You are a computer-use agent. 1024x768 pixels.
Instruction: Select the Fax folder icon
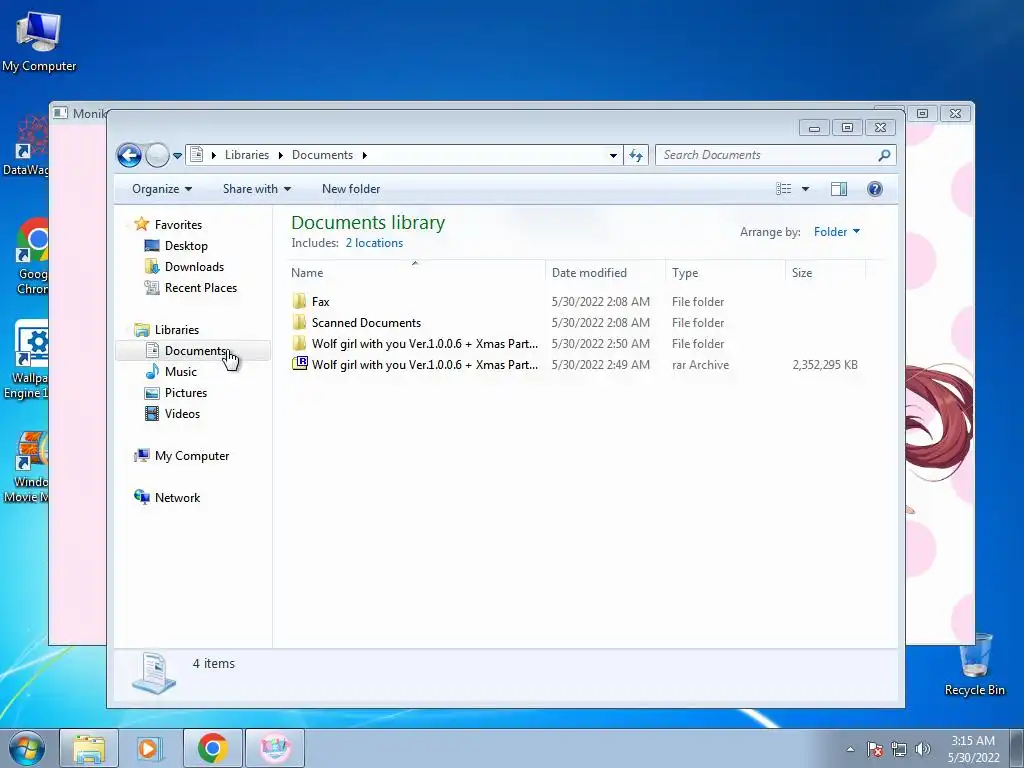pos(299,301)
